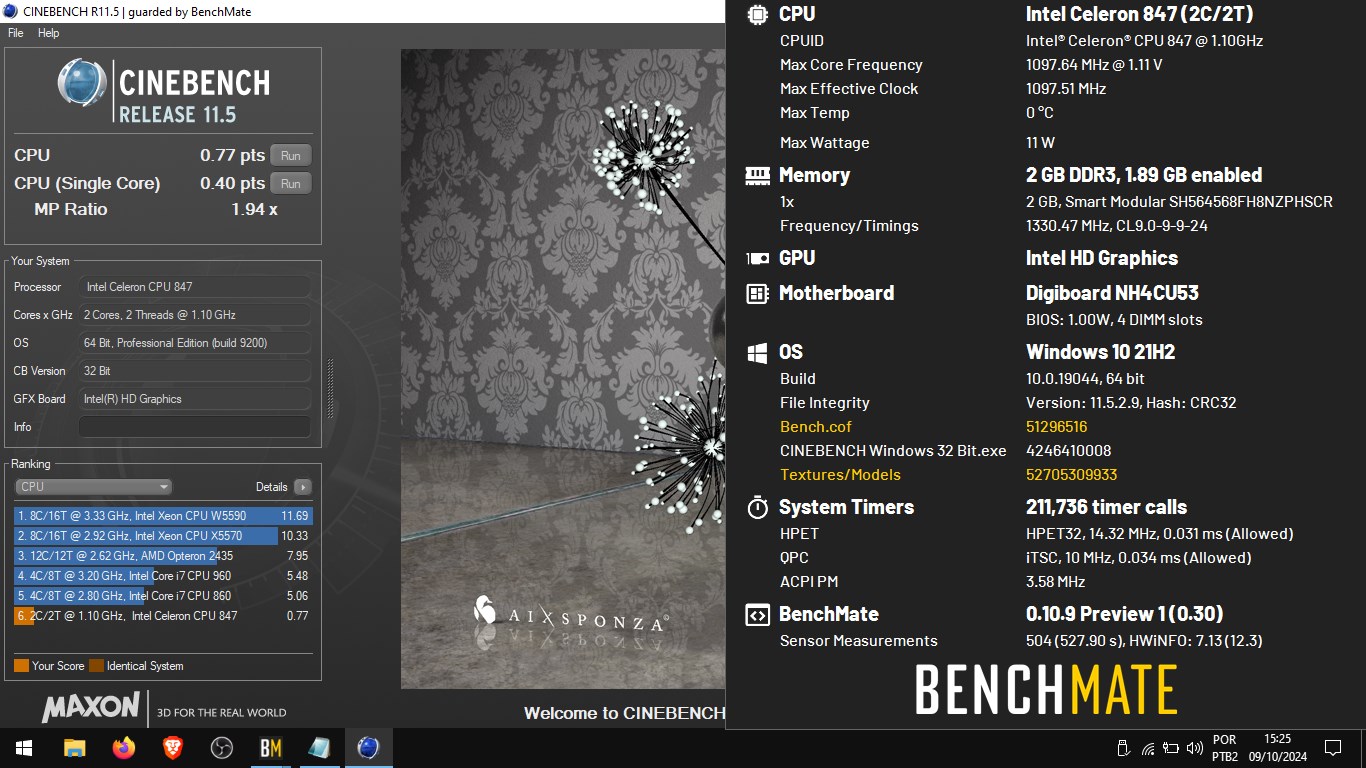The image size is (1366, 768).
Task: Open the Help menu
Action: tap(49, 33)
